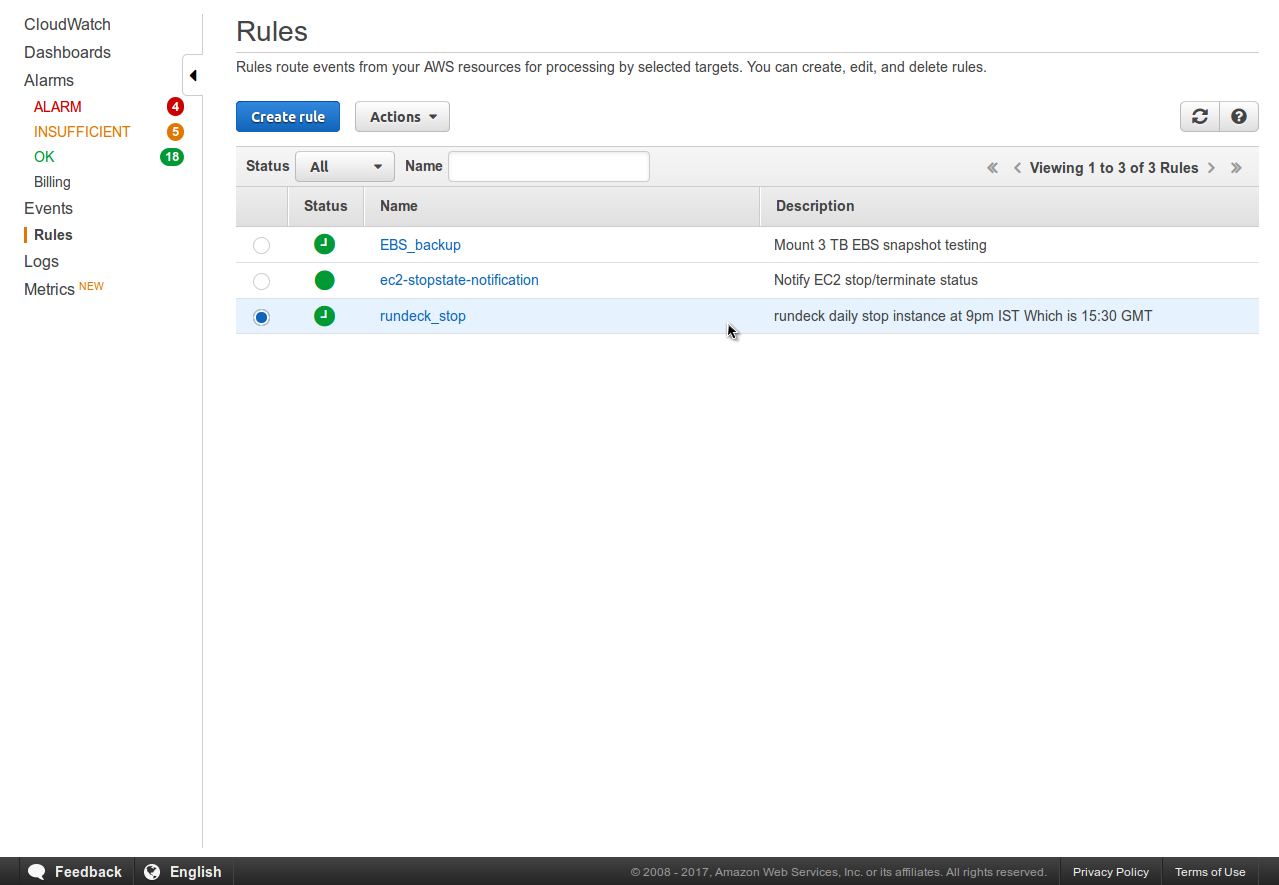
Task: Go to the last page of rules
Action: [1236, 168]
